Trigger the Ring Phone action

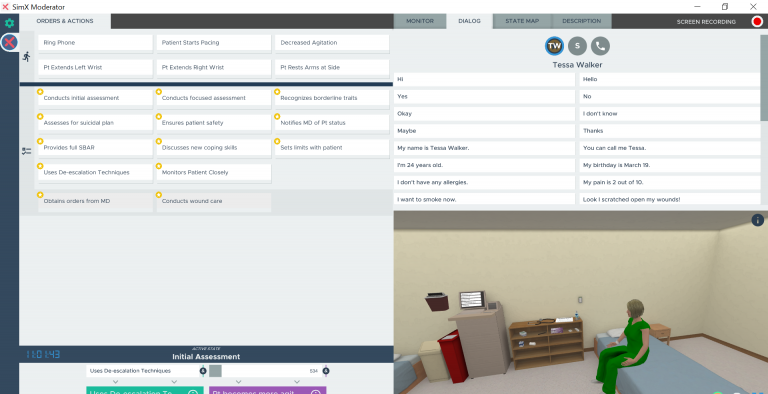click(x=96, y=43)
